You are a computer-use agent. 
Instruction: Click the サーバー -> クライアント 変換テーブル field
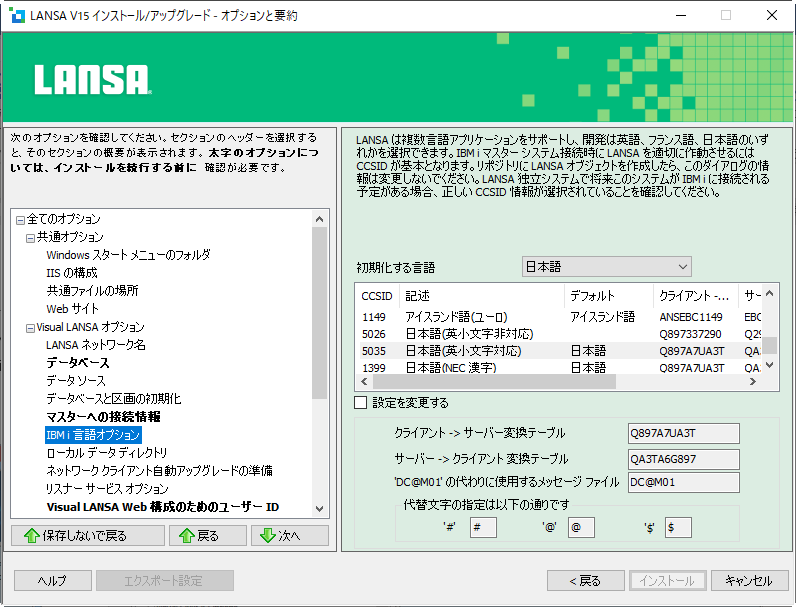(x=683, y=459)
